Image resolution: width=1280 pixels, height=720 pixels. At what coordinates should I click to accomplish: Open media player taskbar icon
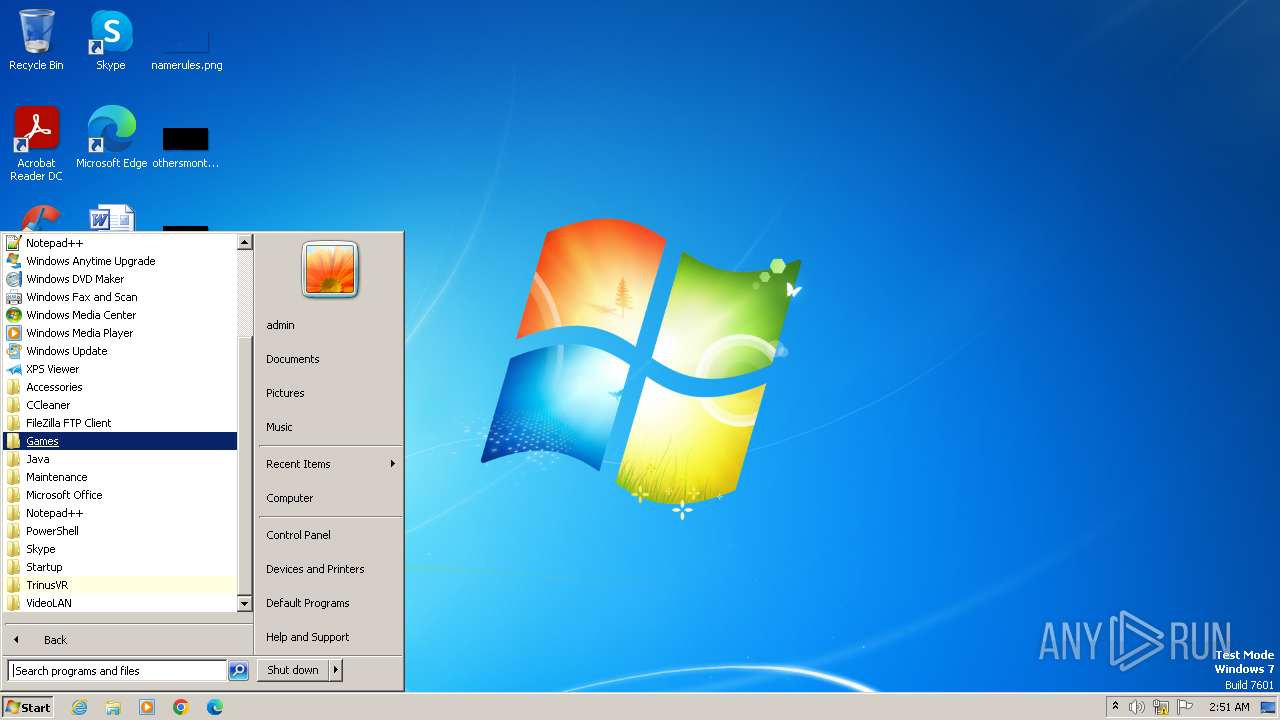coord(147,707)
